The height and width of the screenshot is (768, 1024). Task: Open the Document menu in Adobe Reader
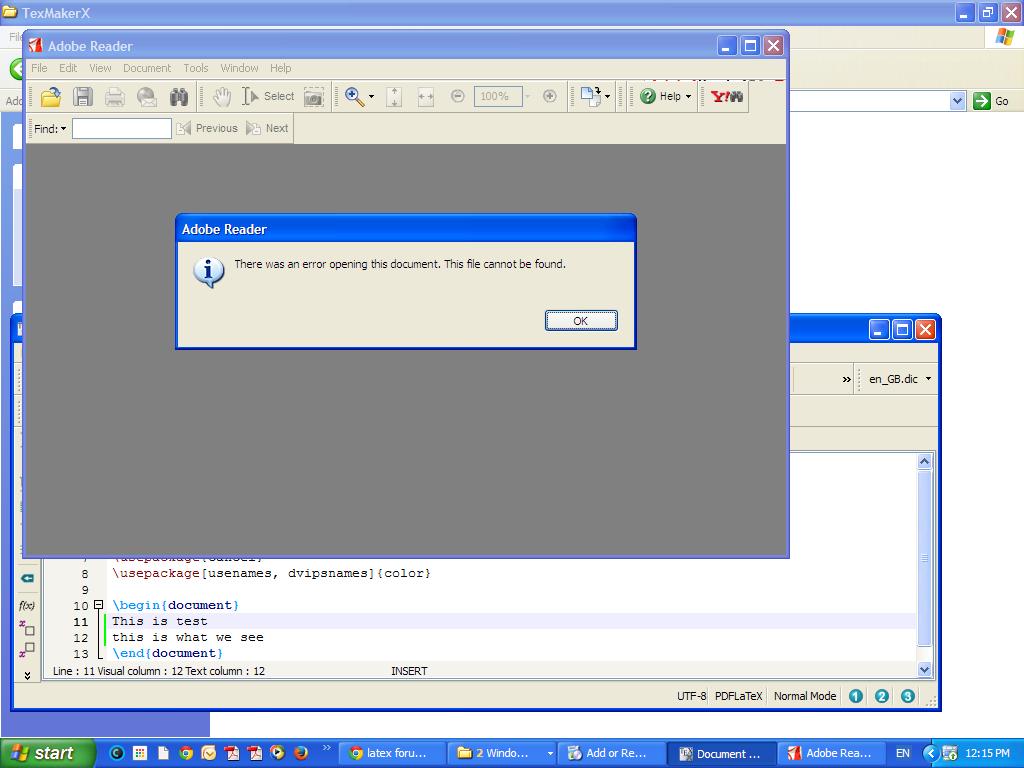147,68
